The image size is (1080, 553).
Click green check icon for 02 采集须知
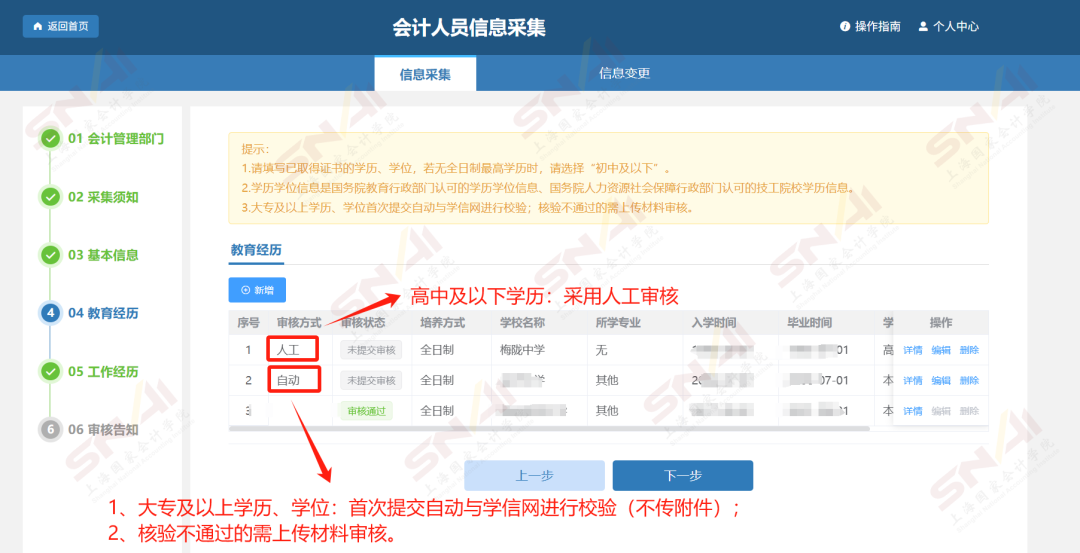50,197
